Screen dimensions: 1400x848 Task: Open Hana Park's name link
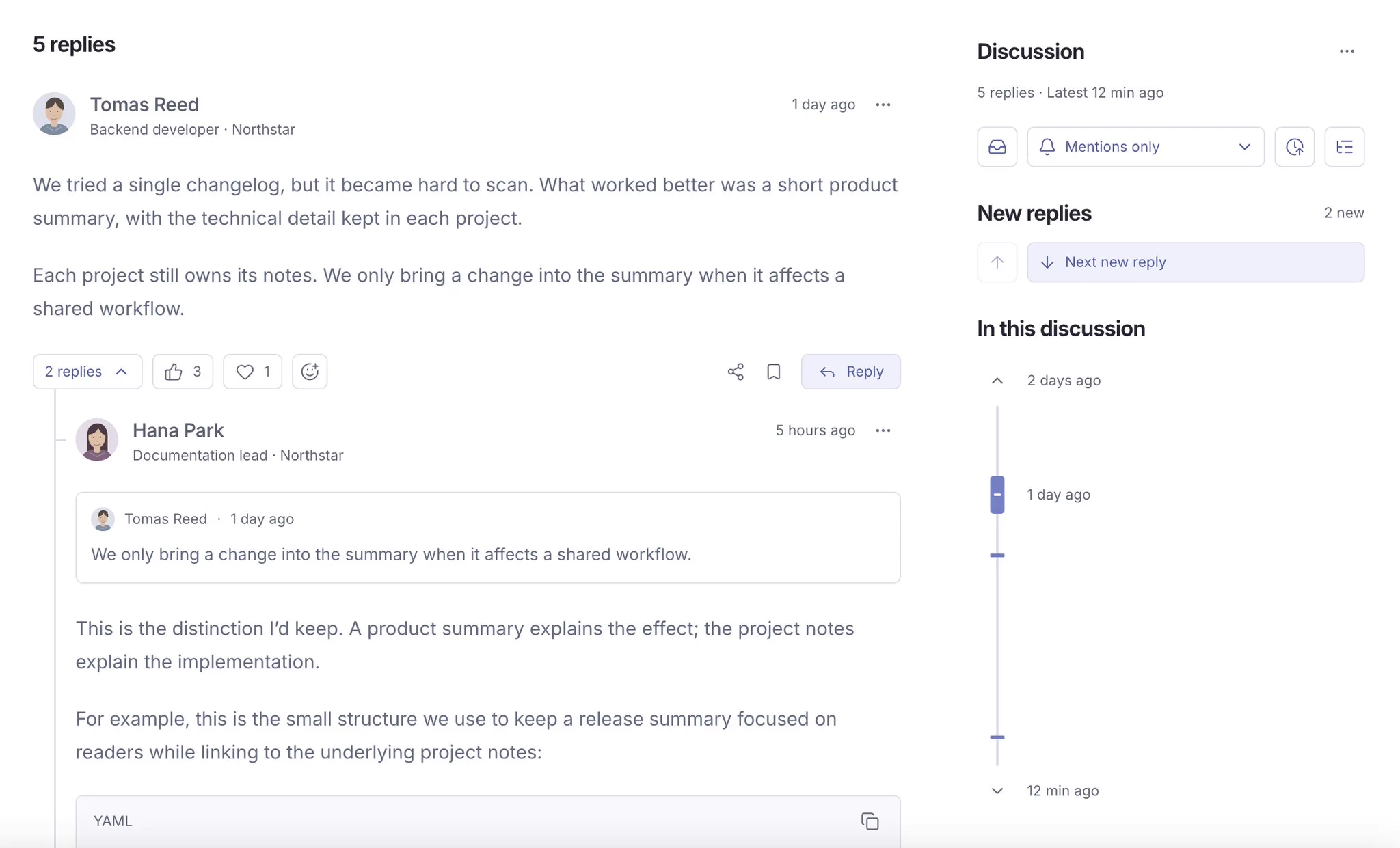pos(178,430)
